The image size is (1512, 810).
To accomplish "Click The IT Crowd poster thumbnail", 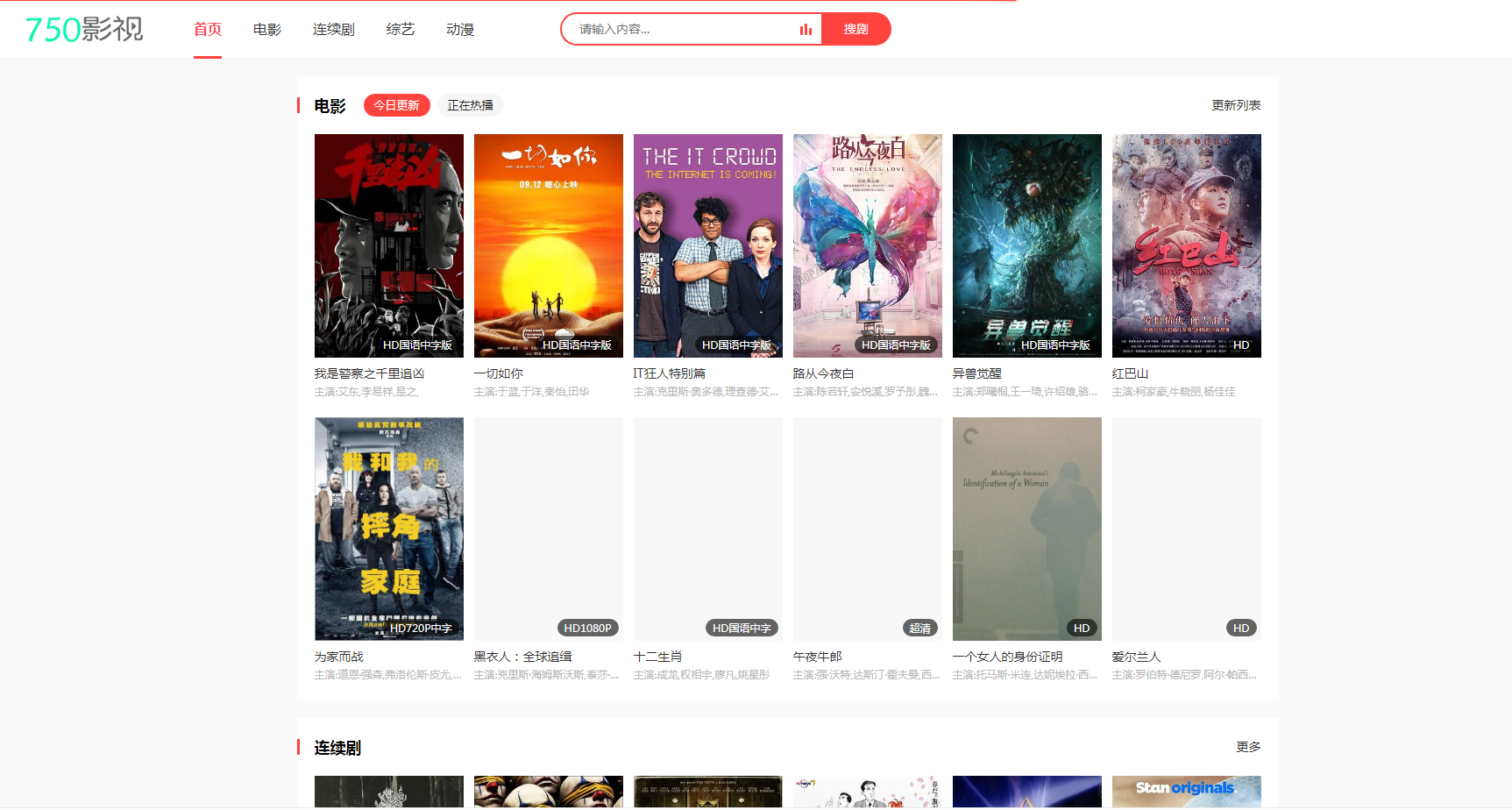I will [x=708, y=245].
